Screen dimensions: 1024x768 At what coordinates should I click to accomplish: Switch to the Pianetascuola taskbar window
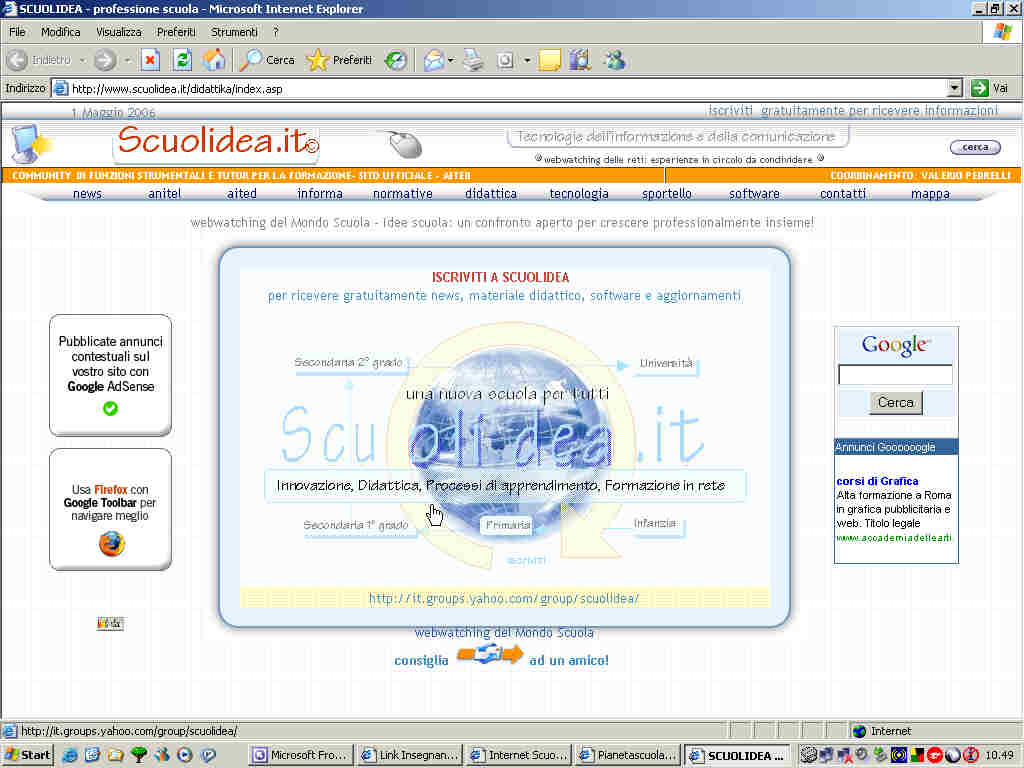click(628, 756)
